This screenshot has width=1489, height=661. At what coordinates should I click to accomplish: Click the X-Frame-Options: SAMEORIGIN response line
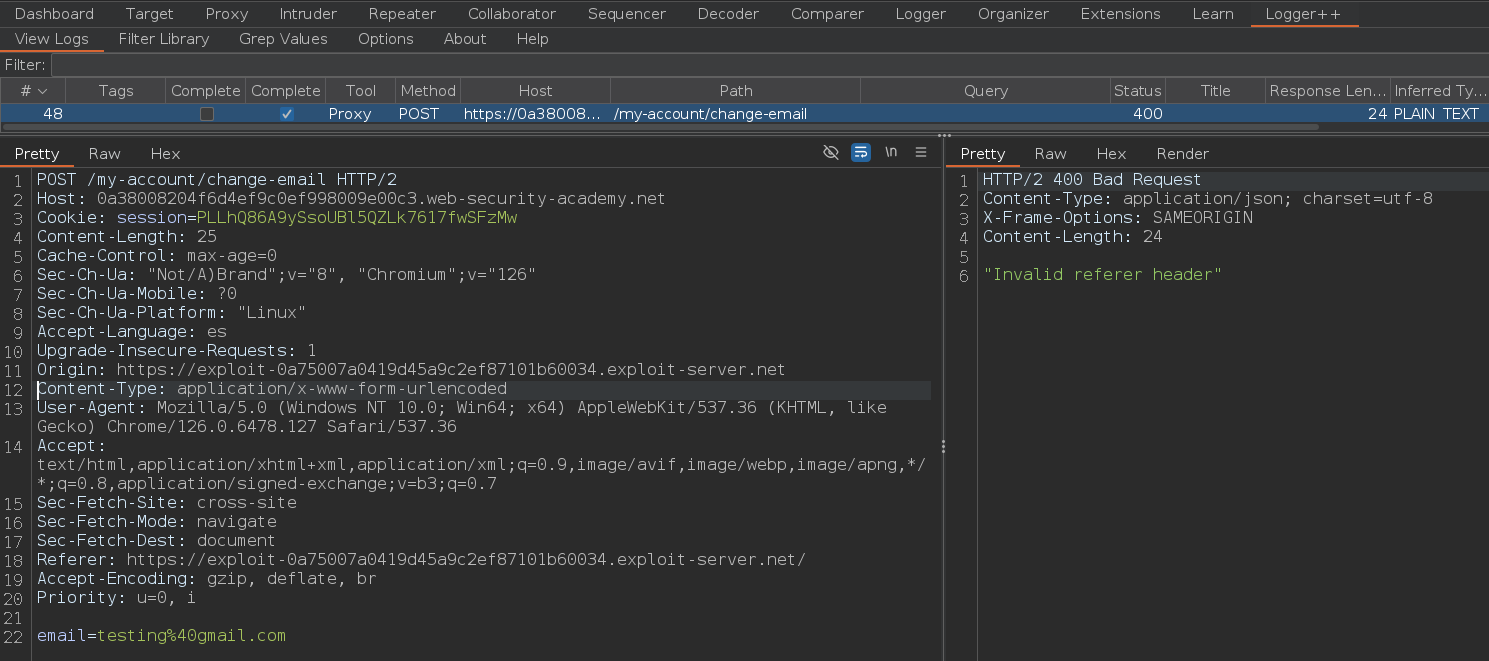tap(1117, 218)
